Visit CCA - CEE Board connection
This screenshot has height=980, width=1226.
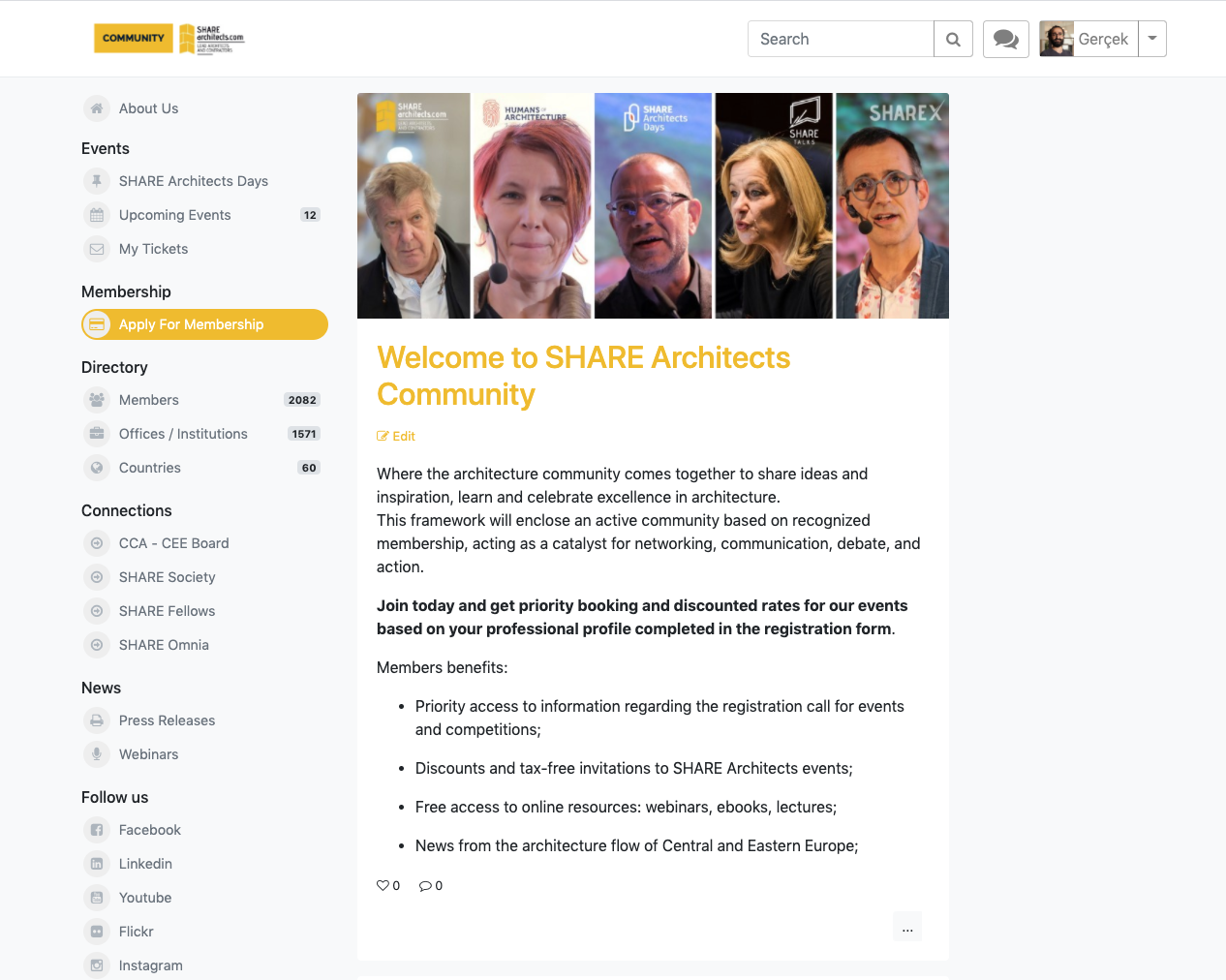173,543
